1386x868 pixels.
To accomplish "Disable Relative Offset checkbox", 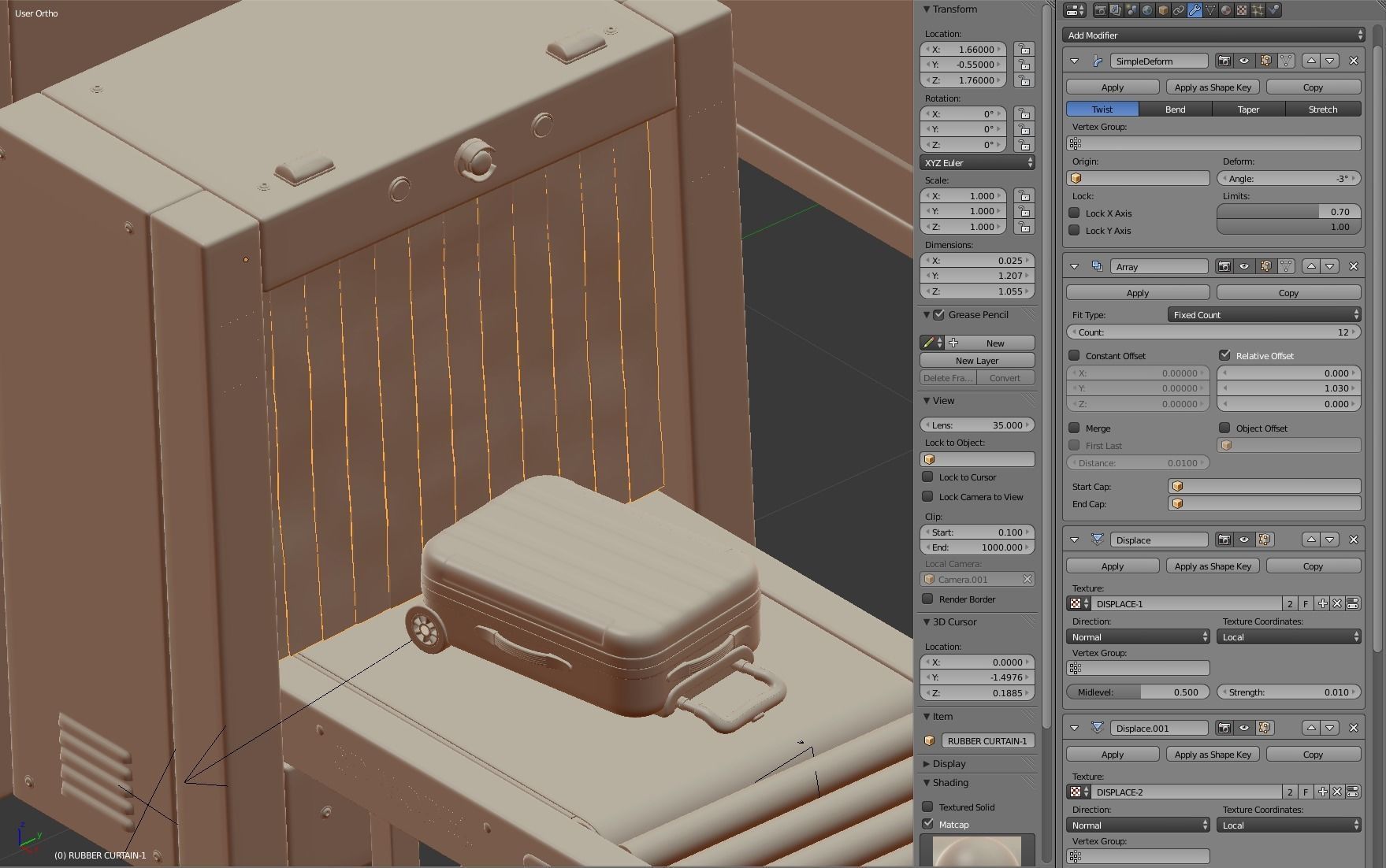I will 1224,355.
